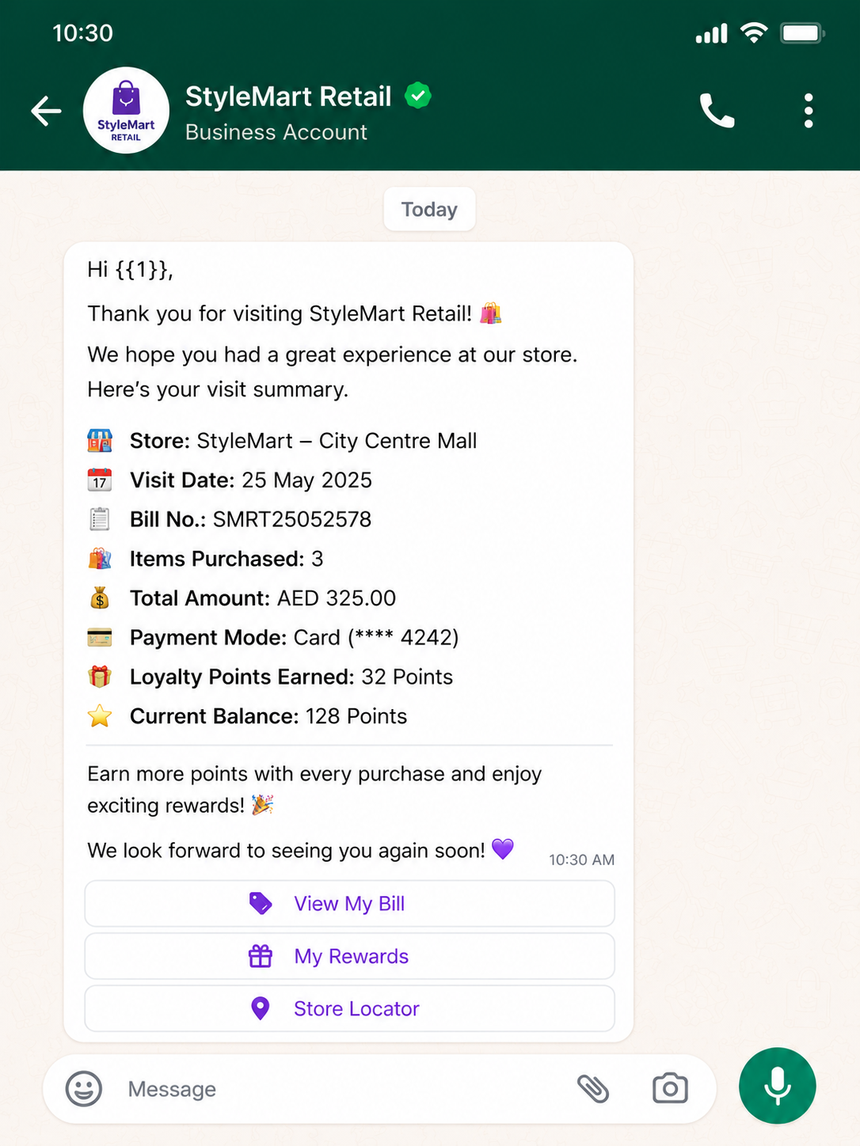Click the 25 May 2025 date text
860x1146 pixels.
point(307,480)
